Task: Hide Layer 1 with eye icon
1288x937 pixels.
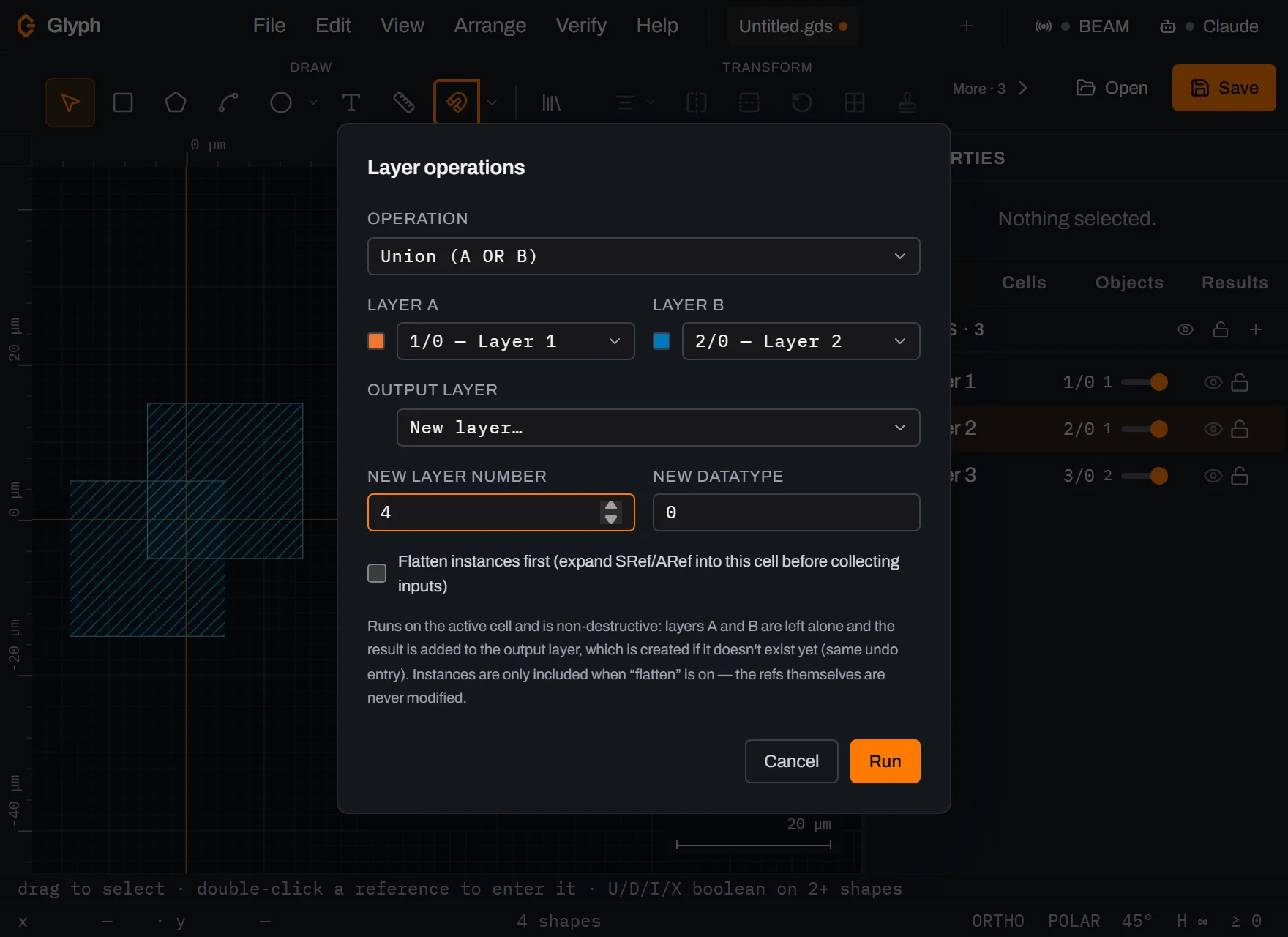Action: tap(1213, 382)
